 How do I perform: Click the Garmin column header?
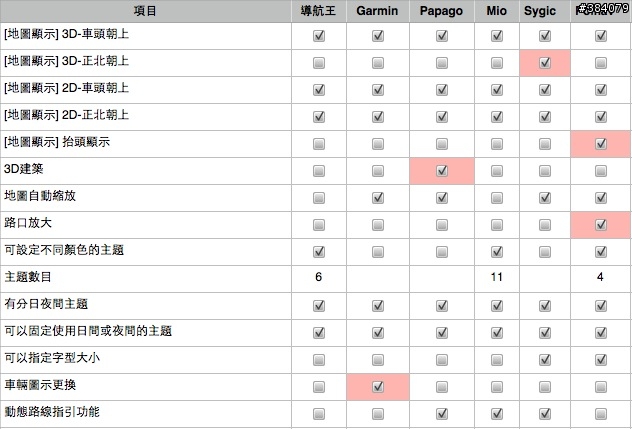click(378, 11)
